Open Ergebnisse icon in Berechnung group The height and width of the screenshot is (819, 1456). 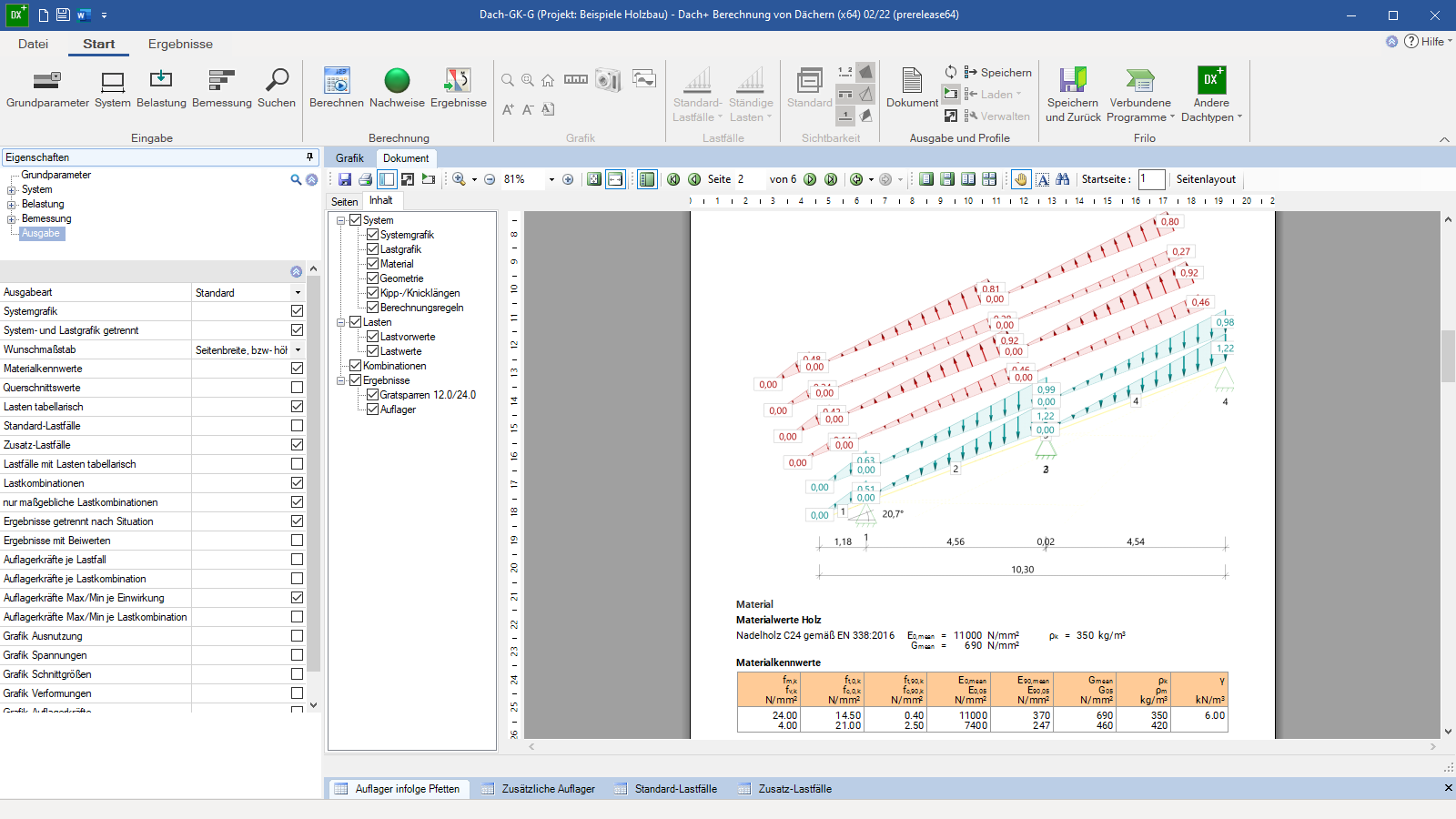tap(458, 81)
